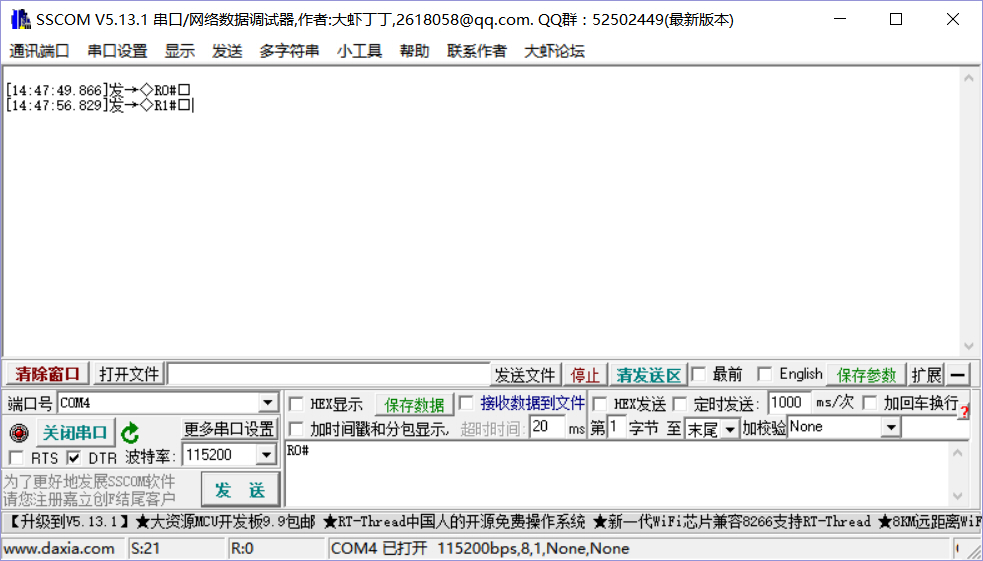Toggle the 最前 always-on-top checkbox
Screen dimensions: 983x561
tap(698, 375)
